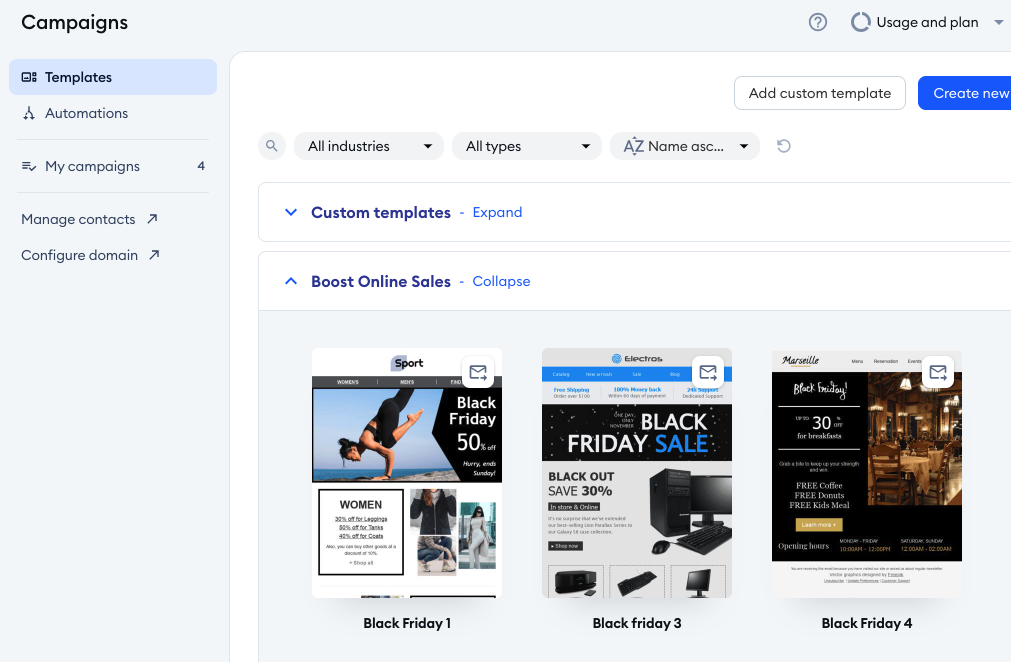
Task: Open the All types dropdown
Action: (x=527, y=146)
